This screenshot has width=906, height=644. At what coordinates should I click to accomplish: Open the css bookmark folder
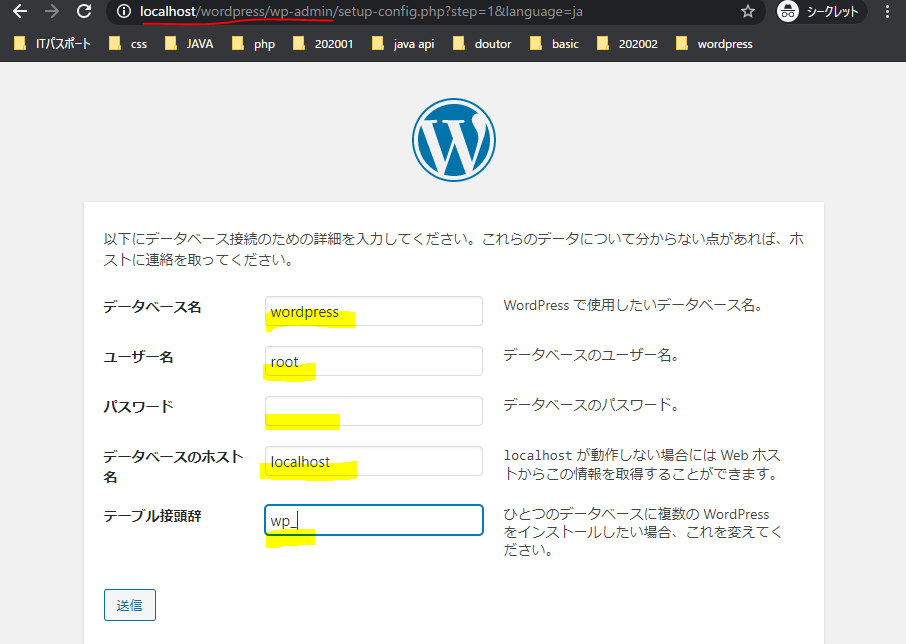coord(128,44)
